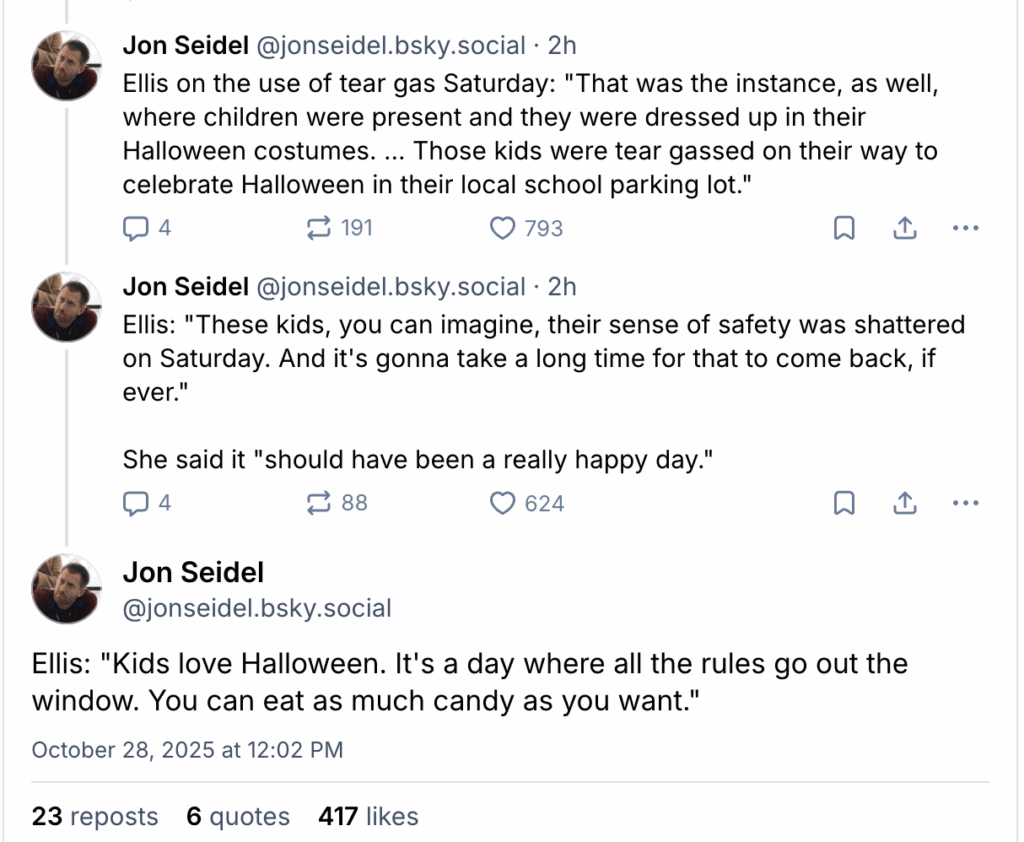View the 6 quotes list
This screenshot has width=1024, height=842.
pyautogui.click(x=238, y=816)
